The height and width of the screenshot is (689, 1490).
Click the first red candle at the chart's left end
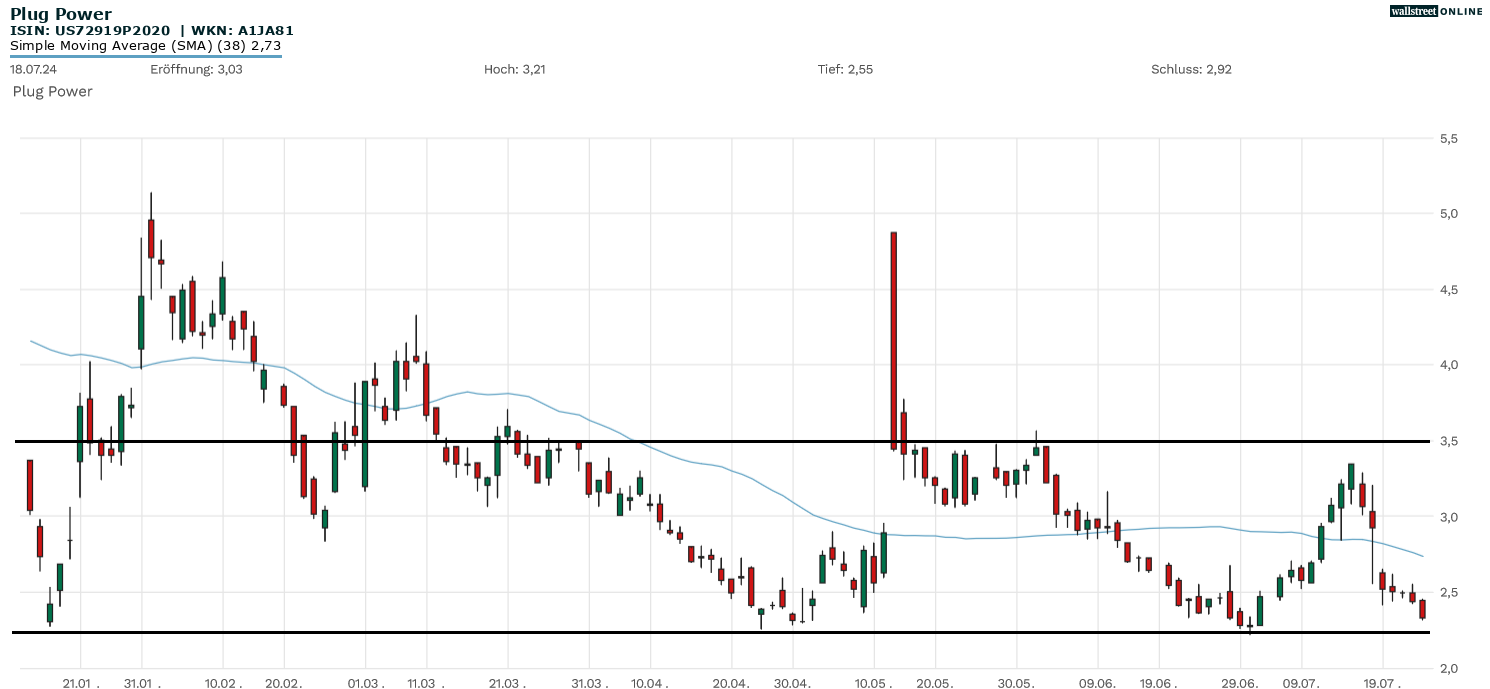(x=30, y=486)
